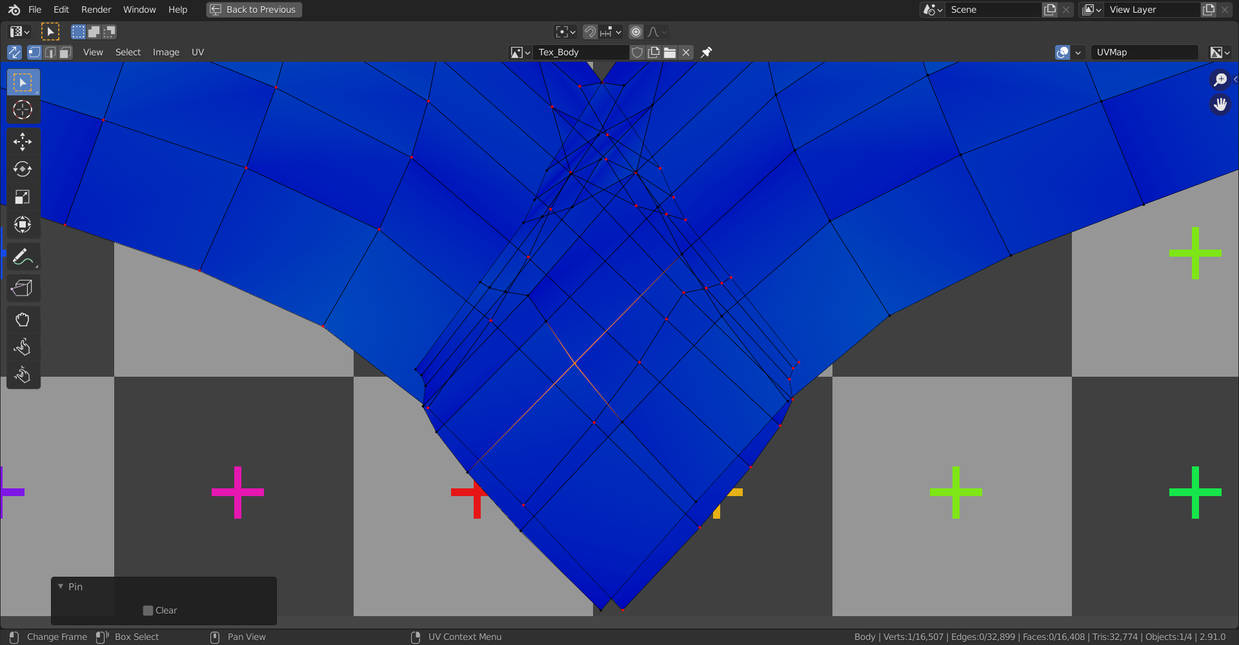1239x645 pixels.
Task: Click the UVMap name field
Action: (1144, 52)
